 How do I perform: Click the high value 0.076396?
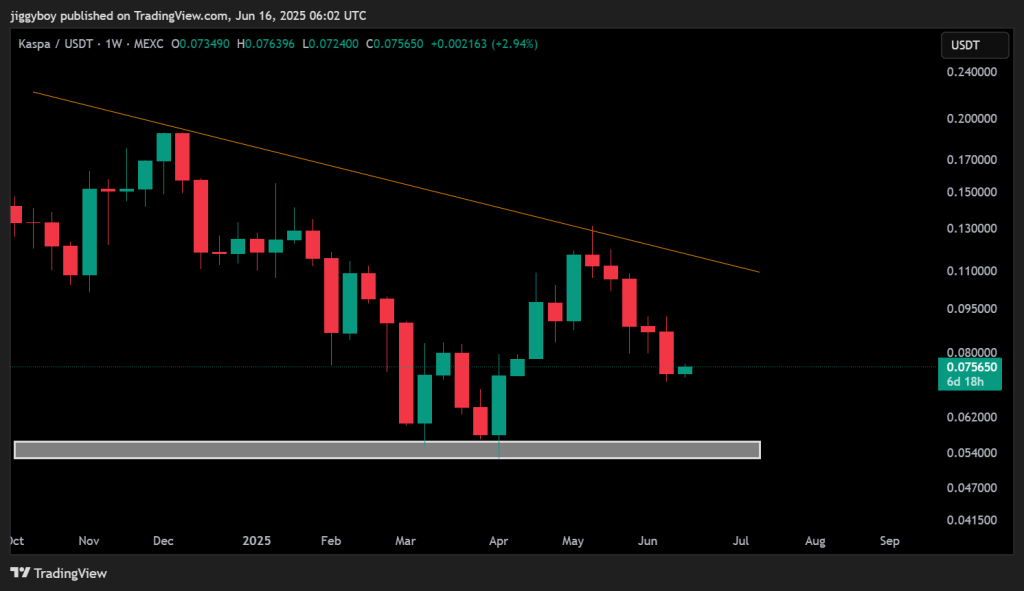270,44
